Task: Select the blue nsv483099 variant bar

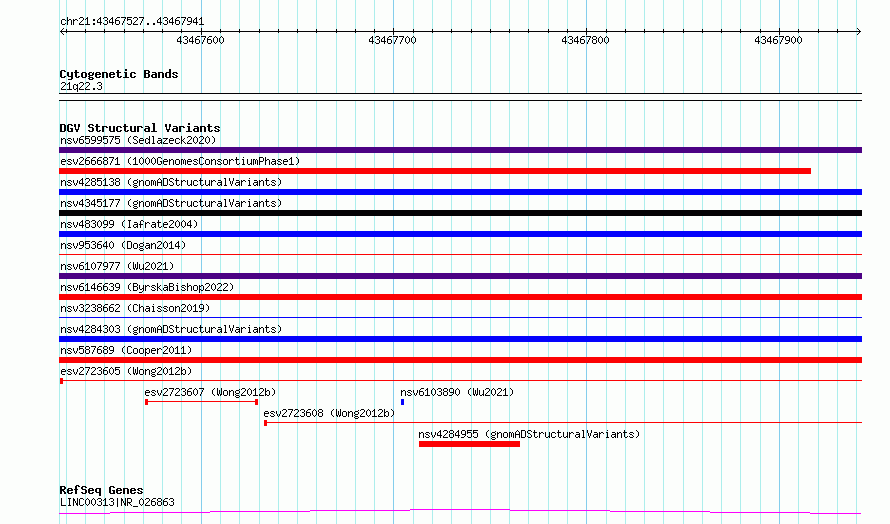Action: [460, 234]
